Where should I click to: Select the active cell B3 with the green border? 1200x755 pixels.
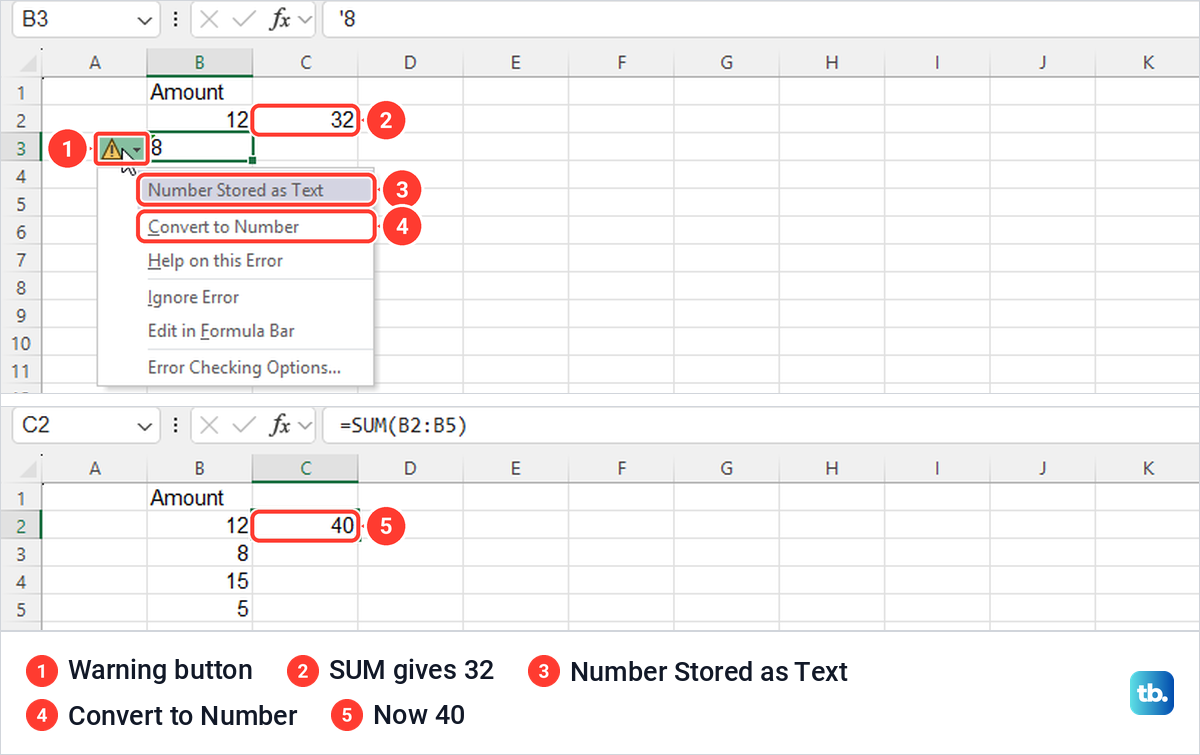(x=199, y=148)
